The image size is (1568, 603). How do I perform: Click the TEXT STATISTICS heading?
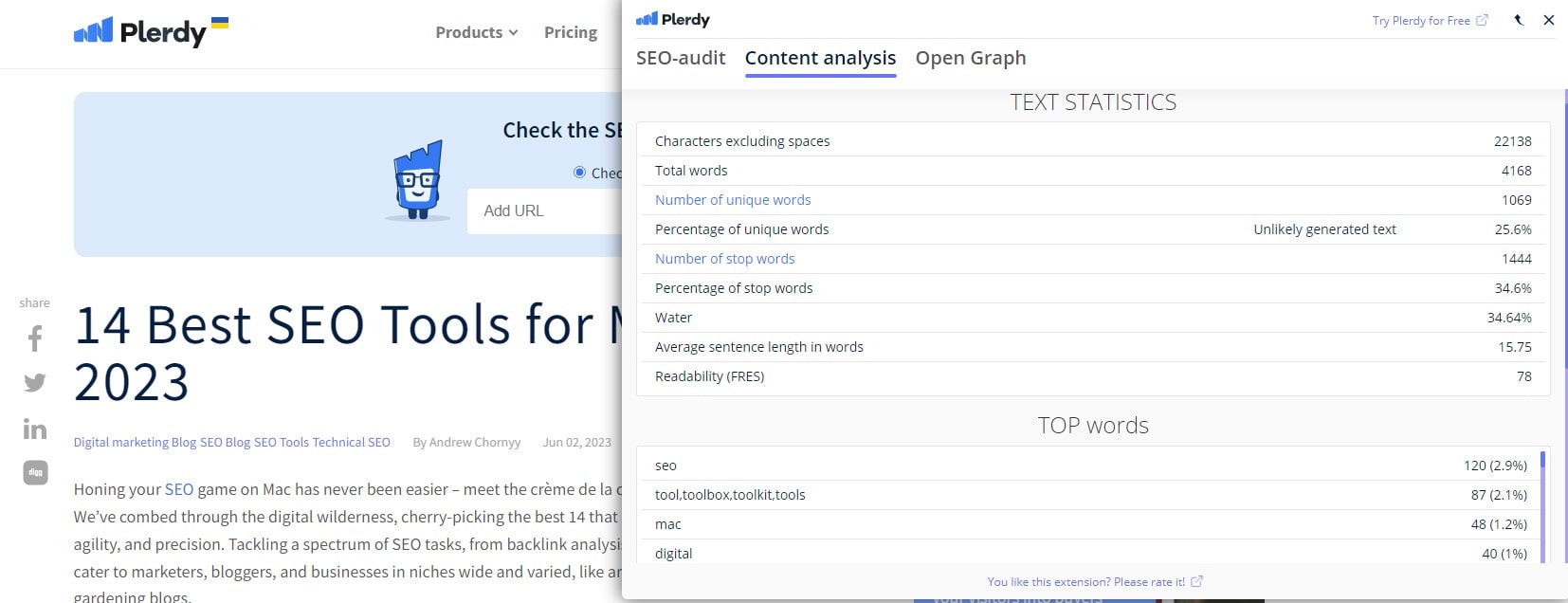point(1093,102)
